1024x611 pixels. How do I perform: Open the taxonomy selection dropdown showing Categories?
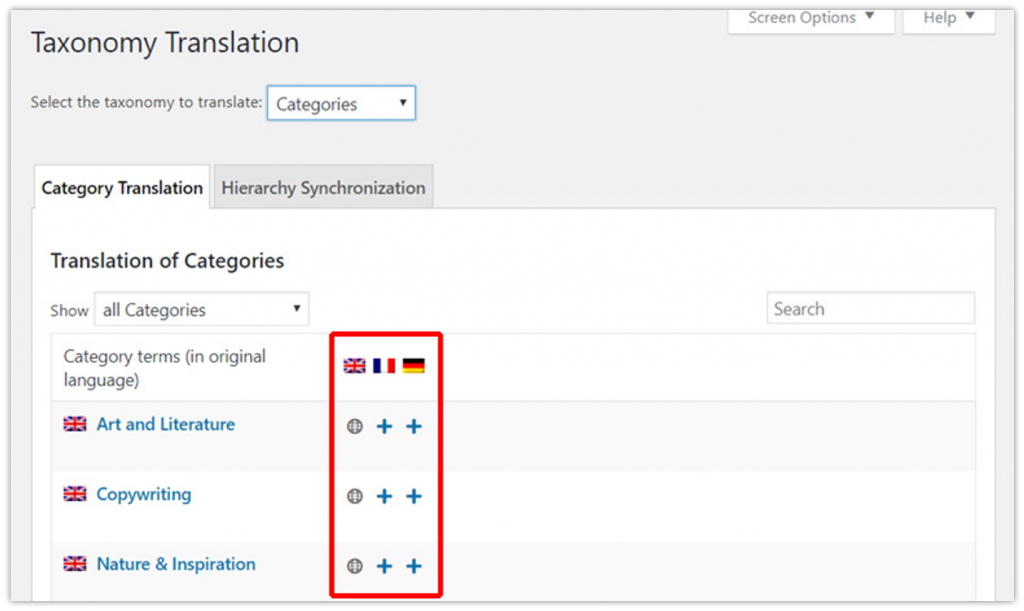tap(340, 103)
